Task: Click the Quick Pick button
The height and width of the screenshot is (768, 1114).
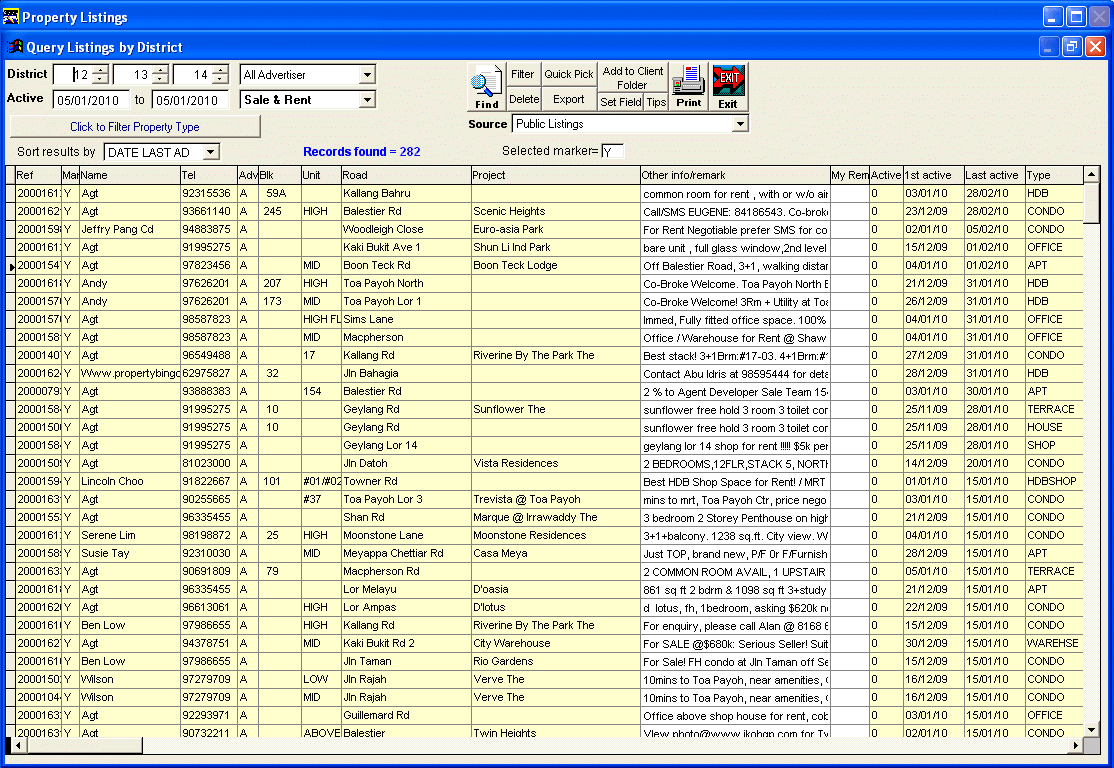Action: [568, 74]
